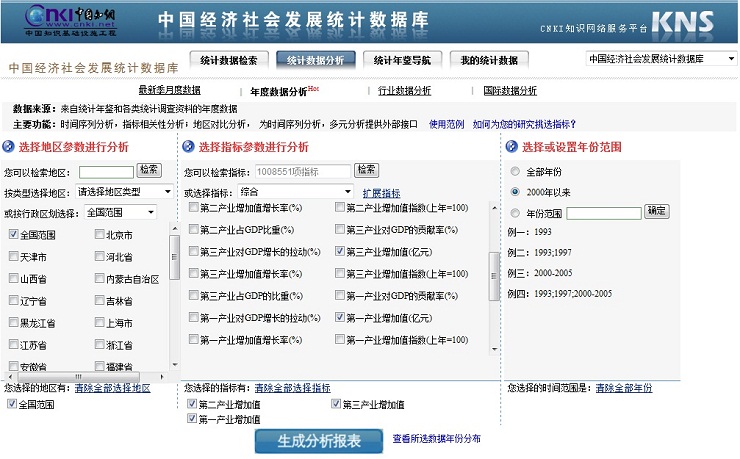Switch to the 统计数据检索 tab

click(x=229, y=60)
